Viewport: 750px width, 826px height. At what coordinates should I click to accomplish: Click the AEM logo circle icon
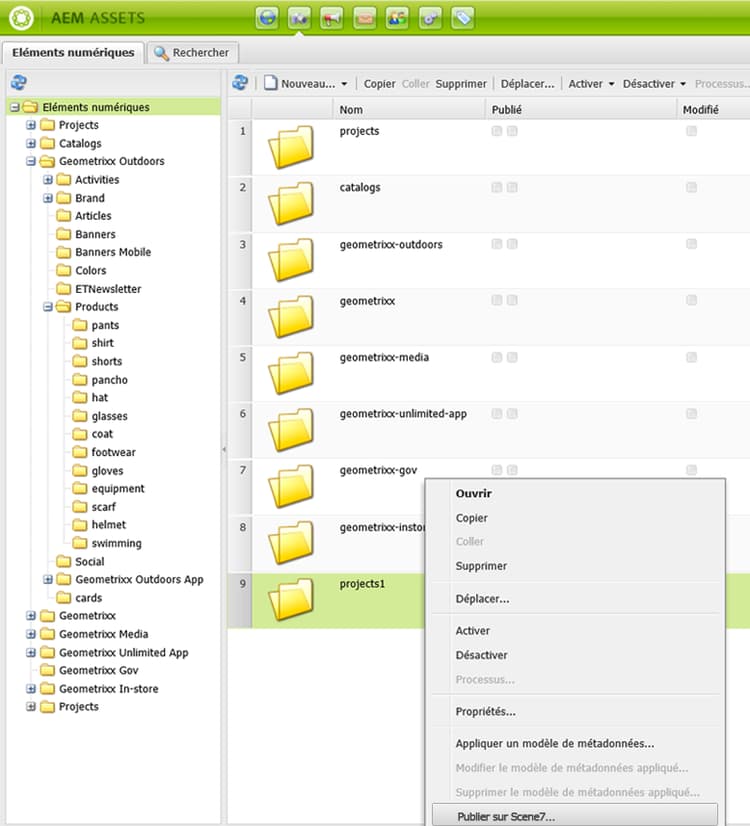tap(21, 18)
